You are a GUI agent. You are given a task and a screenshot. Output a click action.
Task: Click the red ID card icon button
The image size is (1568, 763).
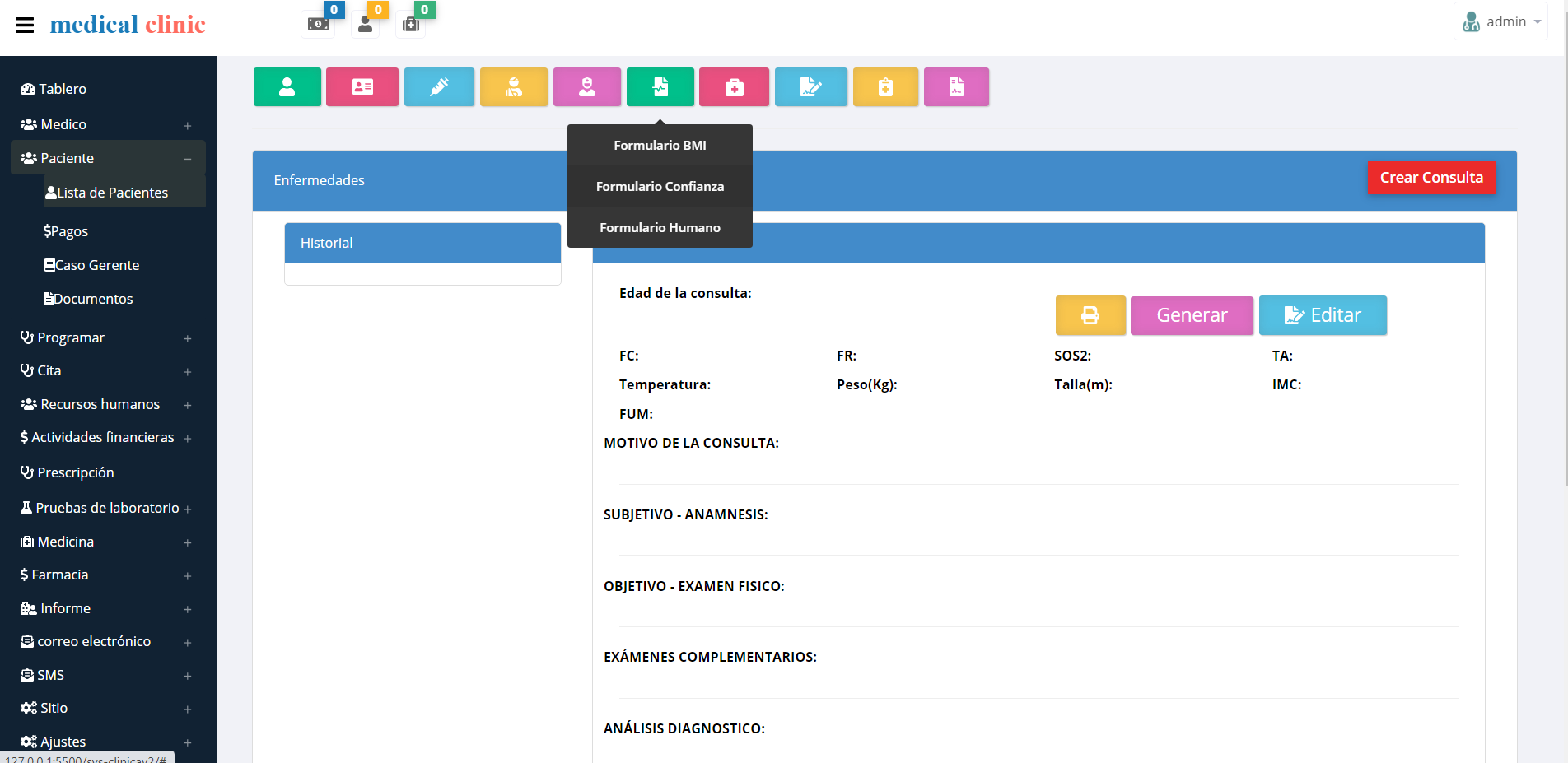tap(362, 87)
